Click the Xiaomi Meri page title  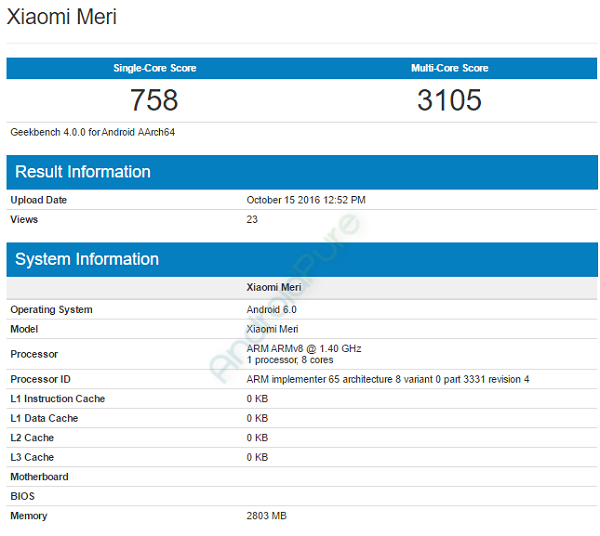(x=62, y=17)
